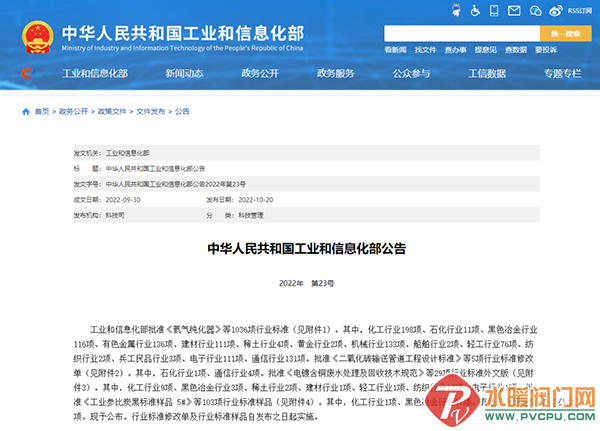Click 提意见 quick link
The image size is (600, 431).
point(486,50)
